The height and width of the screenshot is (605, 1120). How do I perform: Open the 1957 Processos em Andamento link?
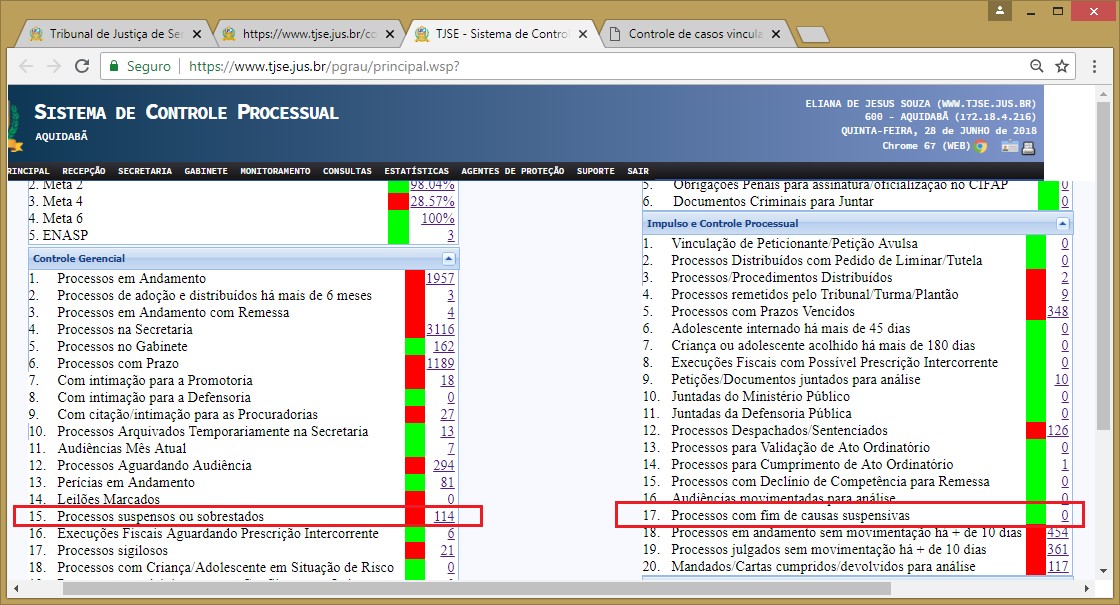(439, 278)
